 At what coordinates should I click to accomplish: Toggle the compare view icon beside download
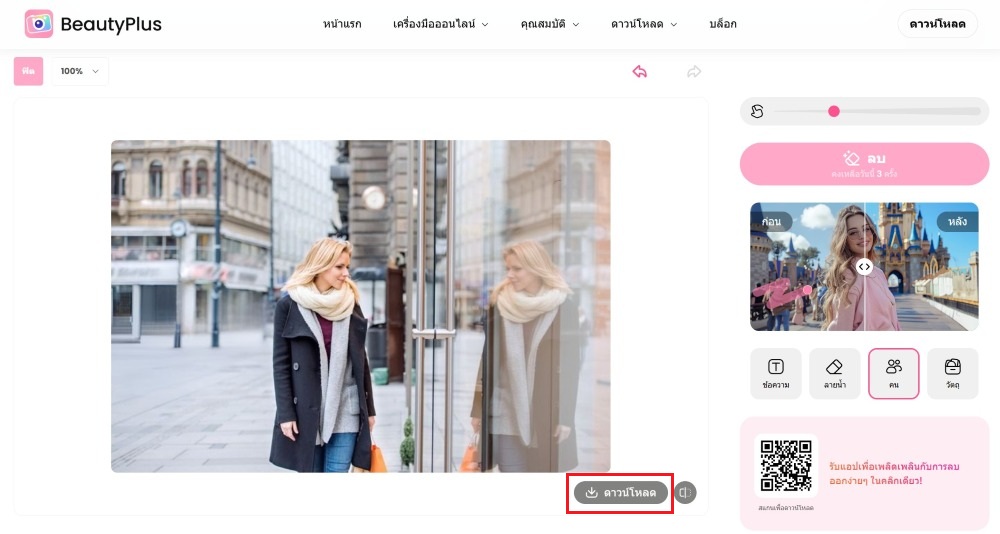(x=685, y=493)
